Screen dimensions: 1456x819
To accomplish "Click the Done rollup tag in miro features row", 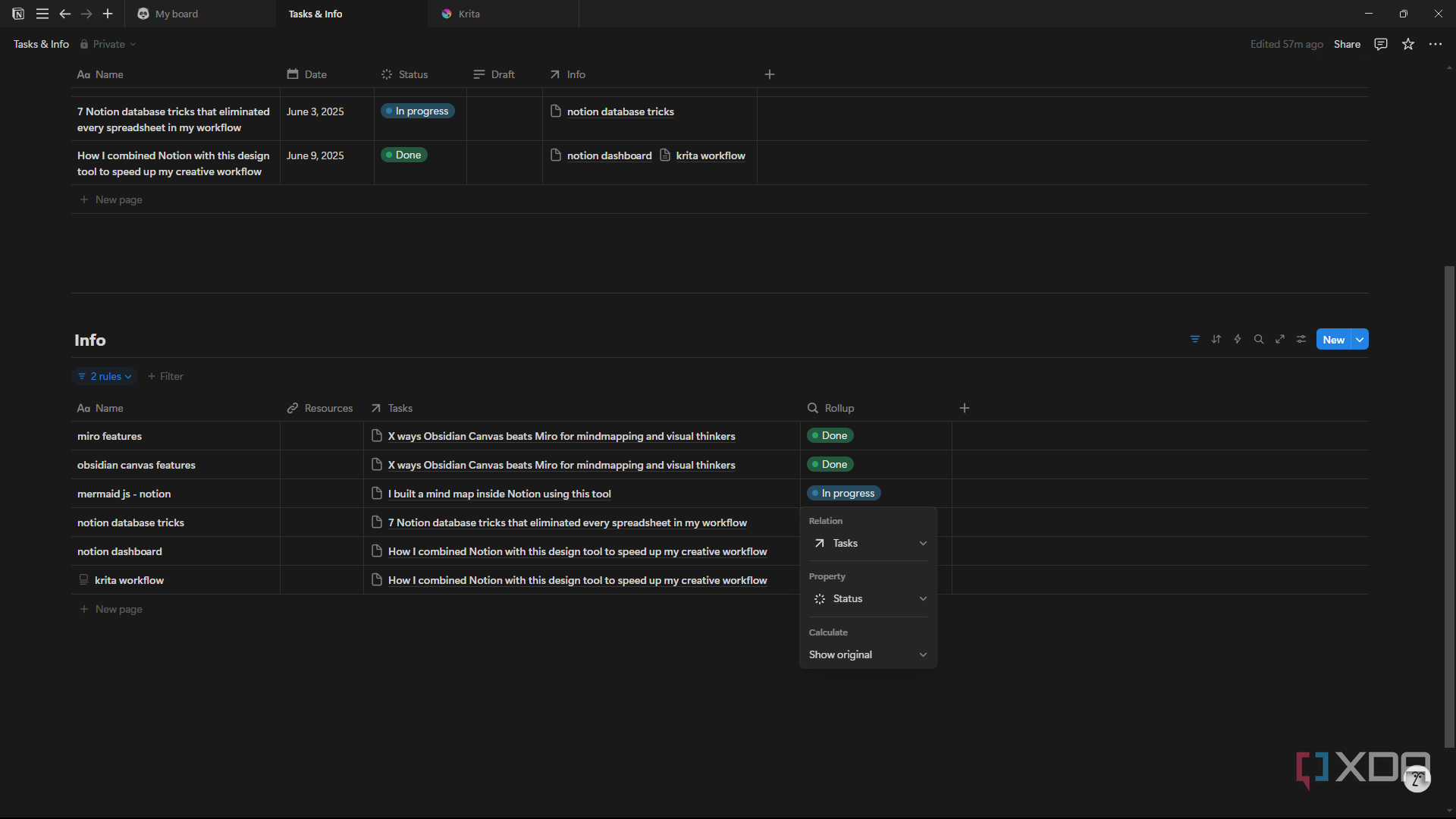I will (830, 435).
